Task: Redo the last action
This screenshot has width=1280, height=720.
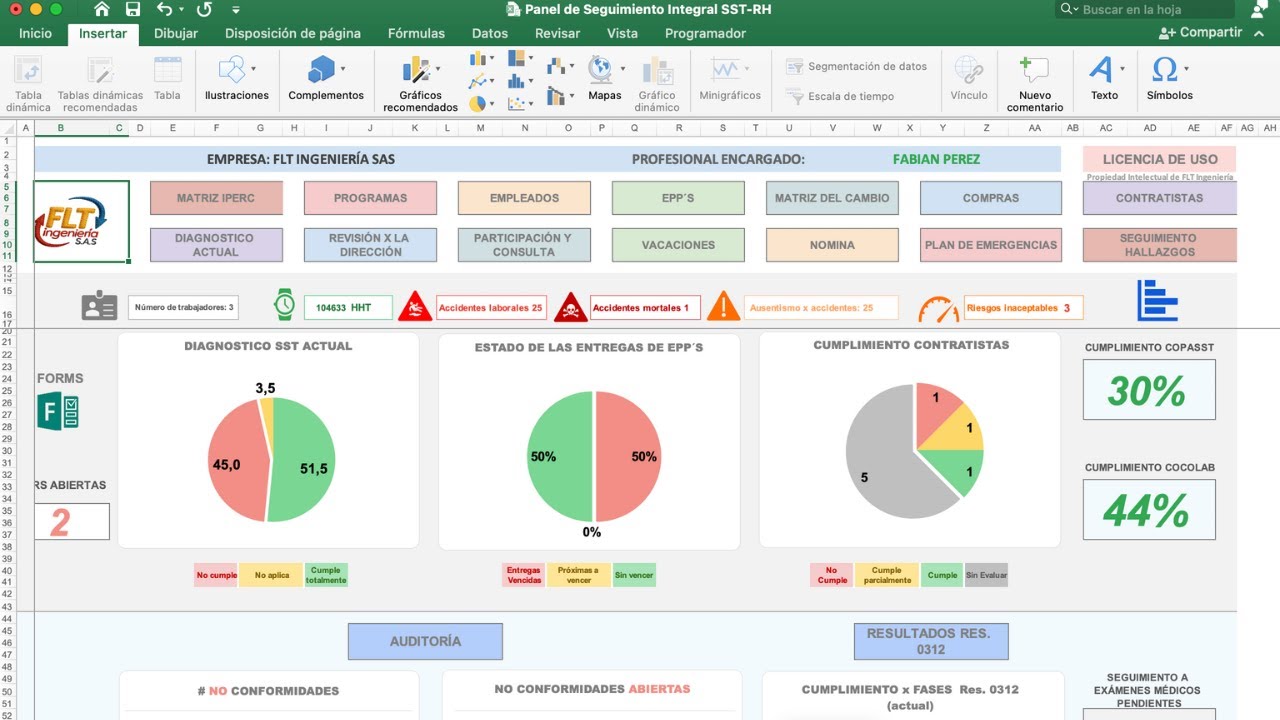Action: pyautogui.click(x=204, y=10)
